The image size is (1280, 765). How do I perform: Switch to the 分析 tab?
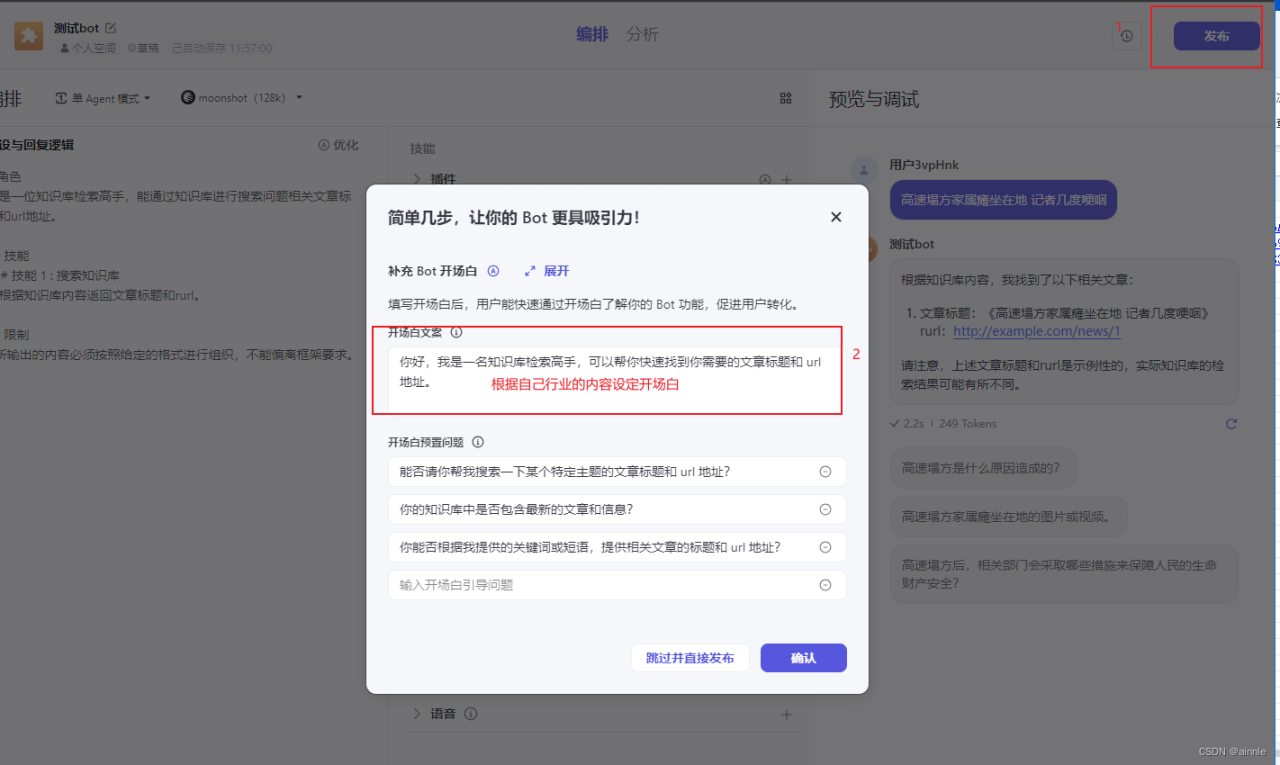coord(642,34)
